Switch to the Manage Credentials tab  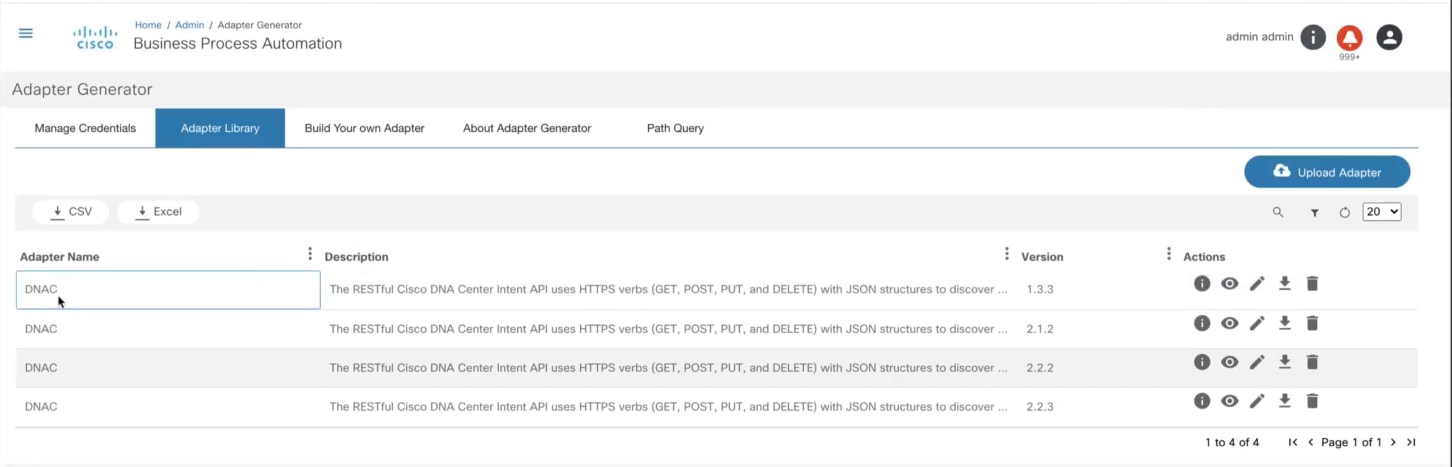pos(85,128)
